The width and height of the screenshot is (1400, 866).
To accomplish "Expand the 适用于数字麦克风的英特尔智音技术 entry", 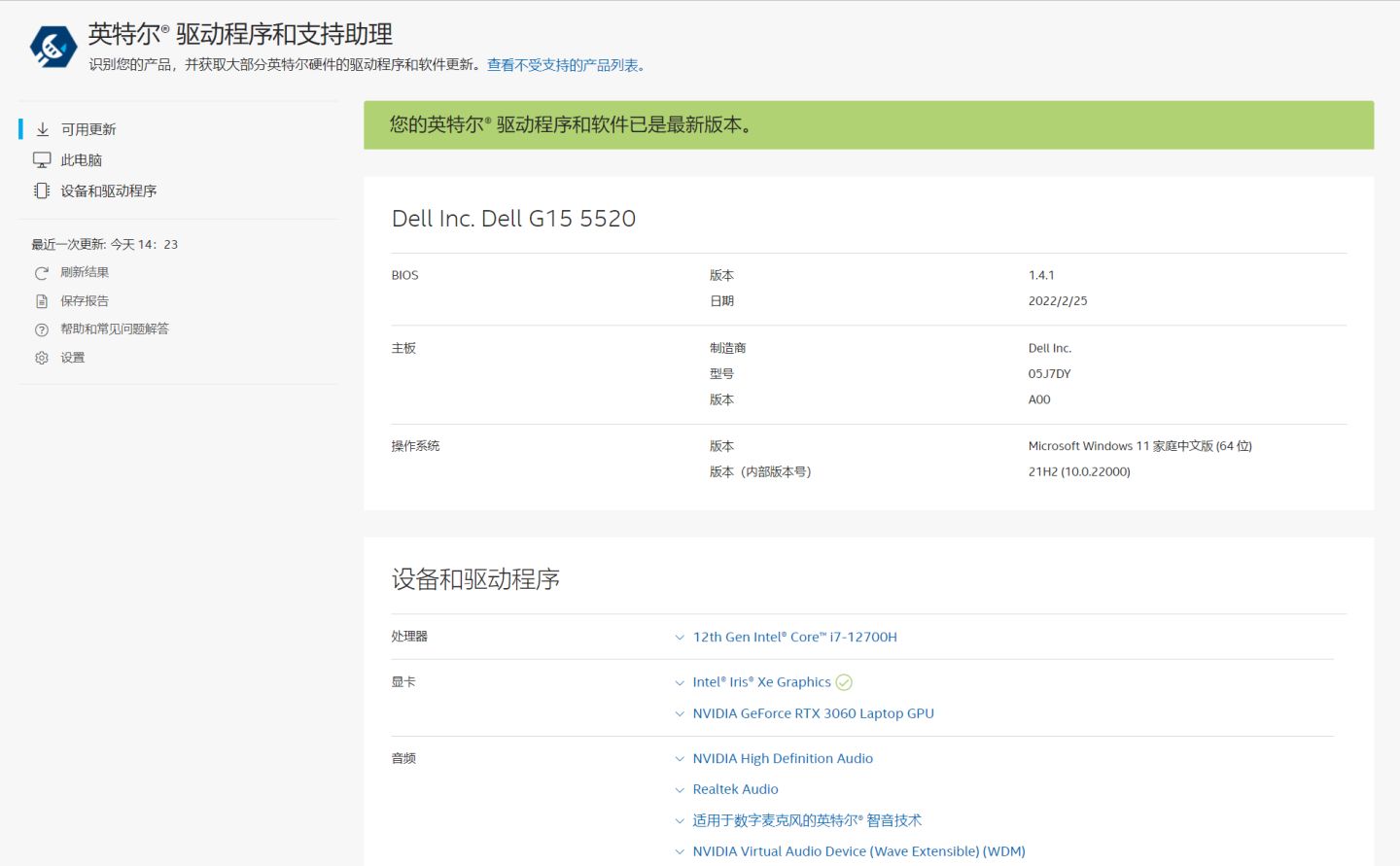I will point(679,819).
